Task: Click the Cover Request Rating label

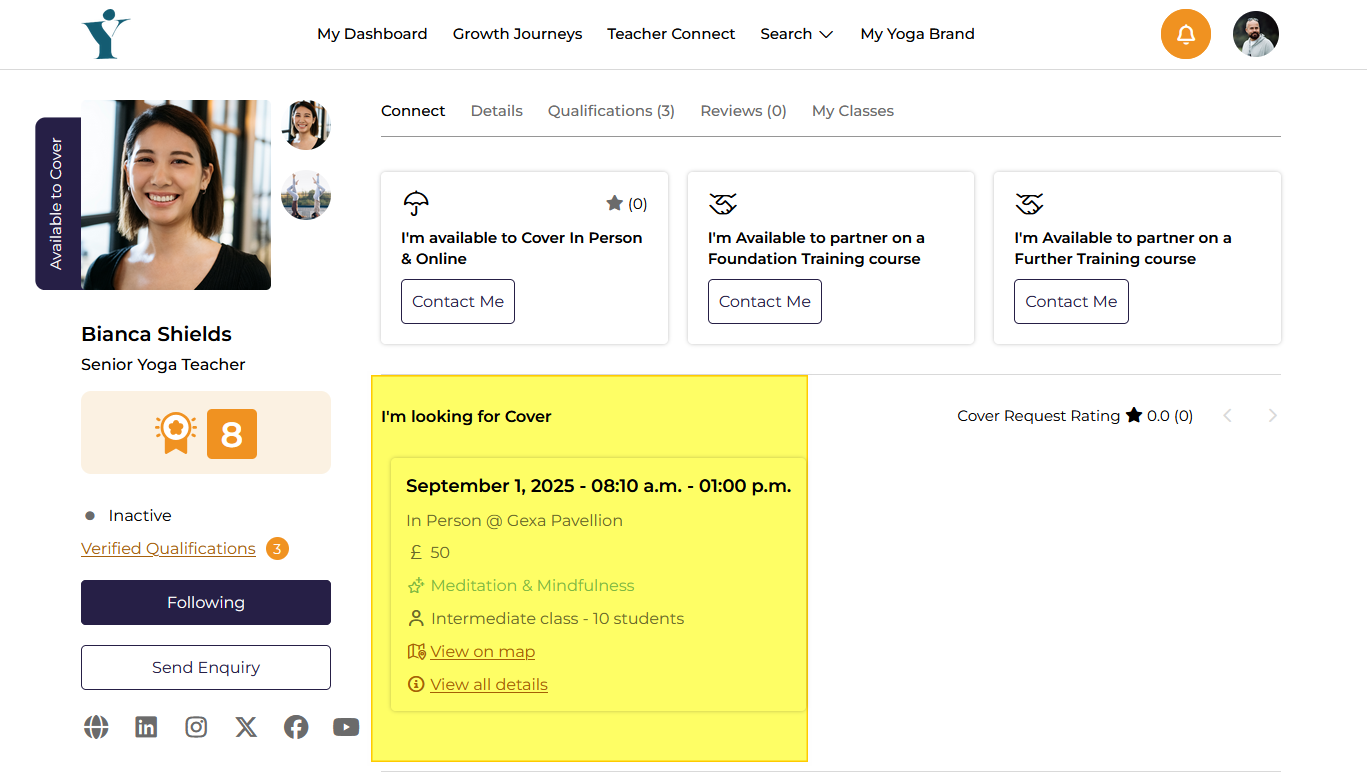Action: point(1038,415)
